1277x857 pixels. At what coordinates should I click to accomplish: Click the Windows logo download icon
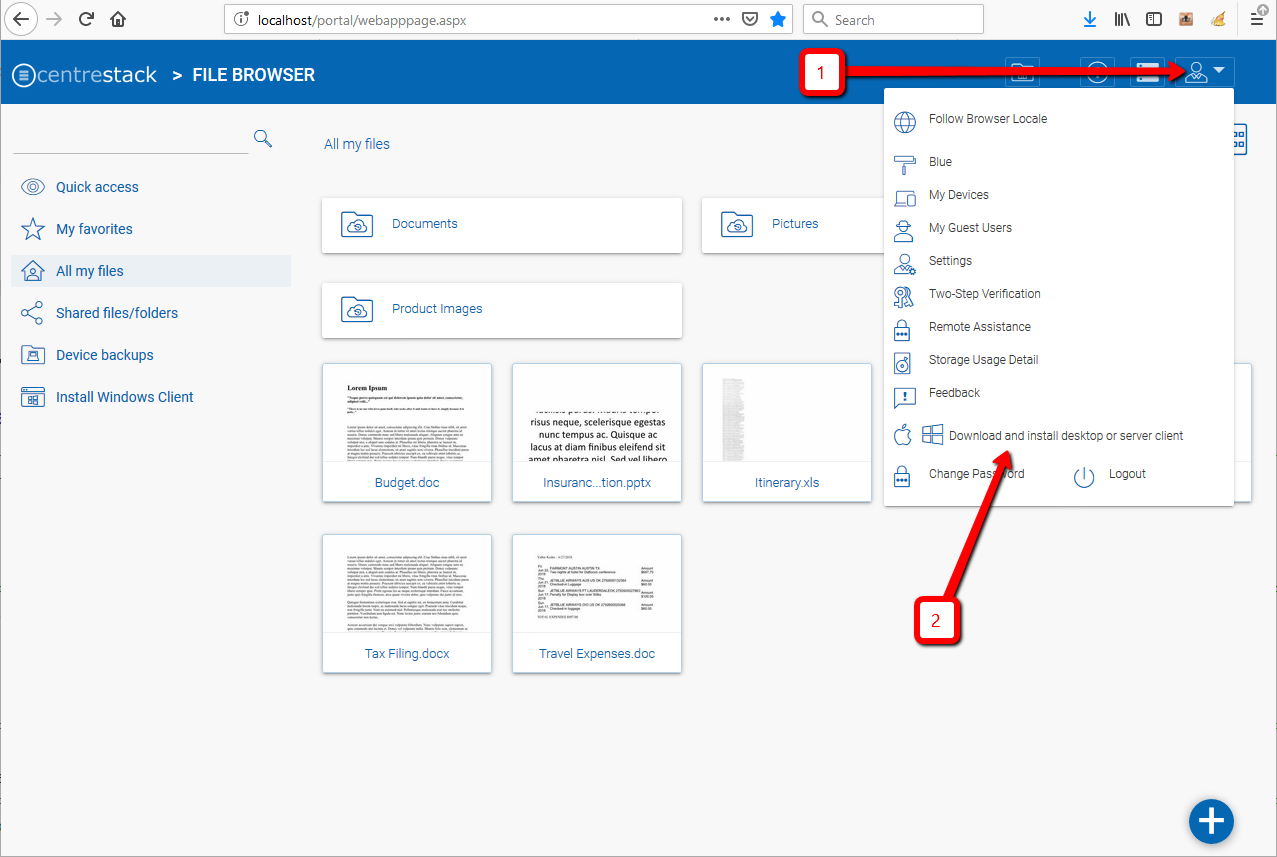(x=933, y=435)
